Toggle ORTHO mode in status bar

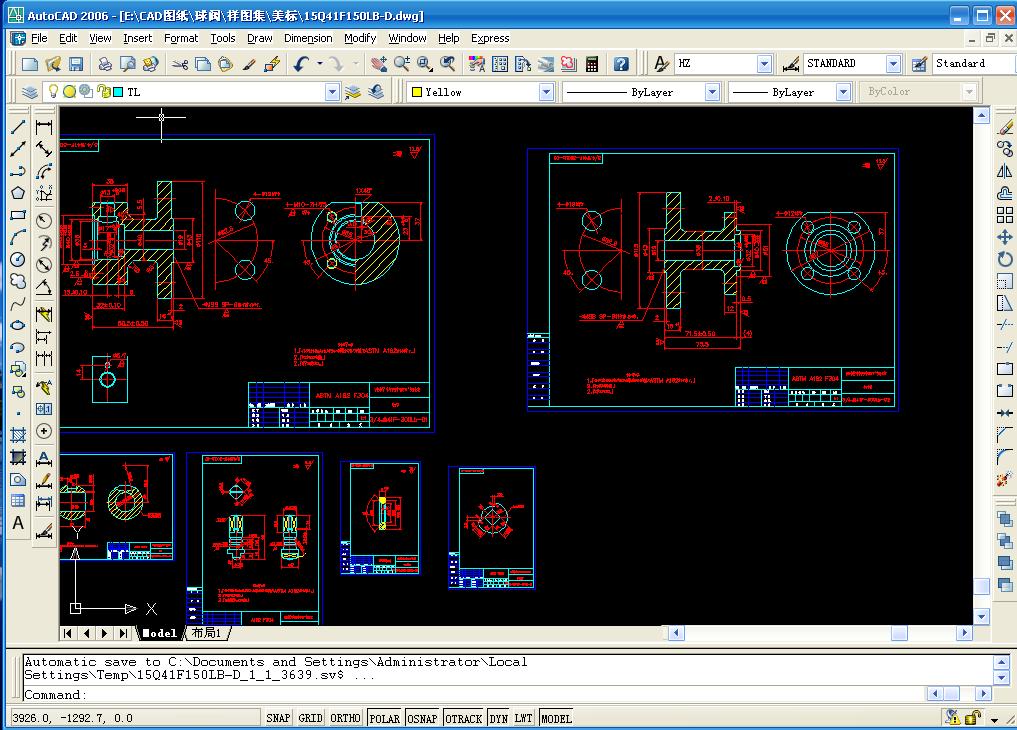tap(345, 718)
